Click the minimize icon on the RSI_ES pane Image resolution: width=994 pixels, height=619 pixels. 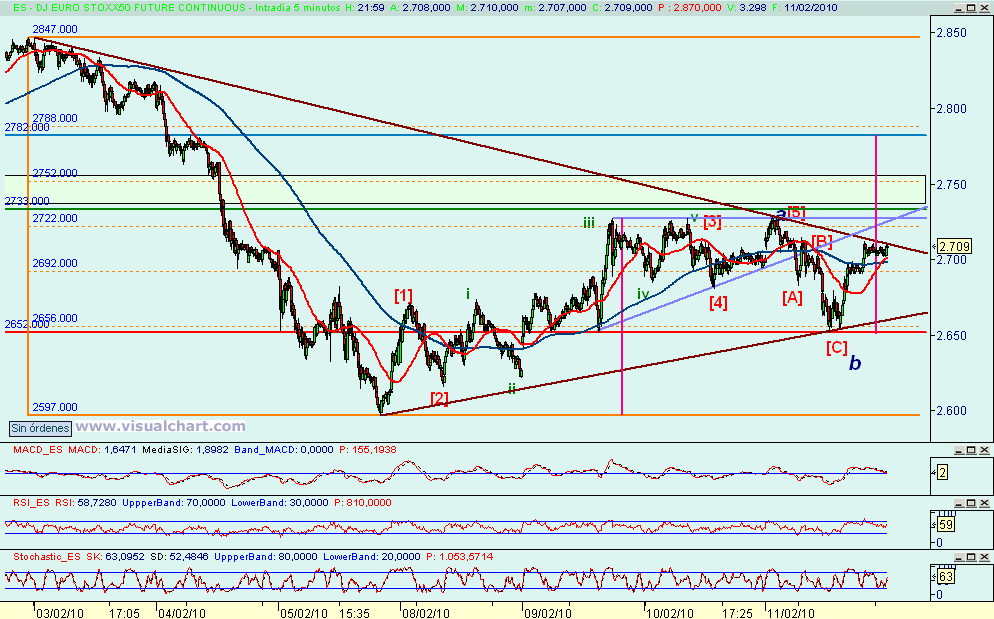pyautogui.click(x=959, y=502)
